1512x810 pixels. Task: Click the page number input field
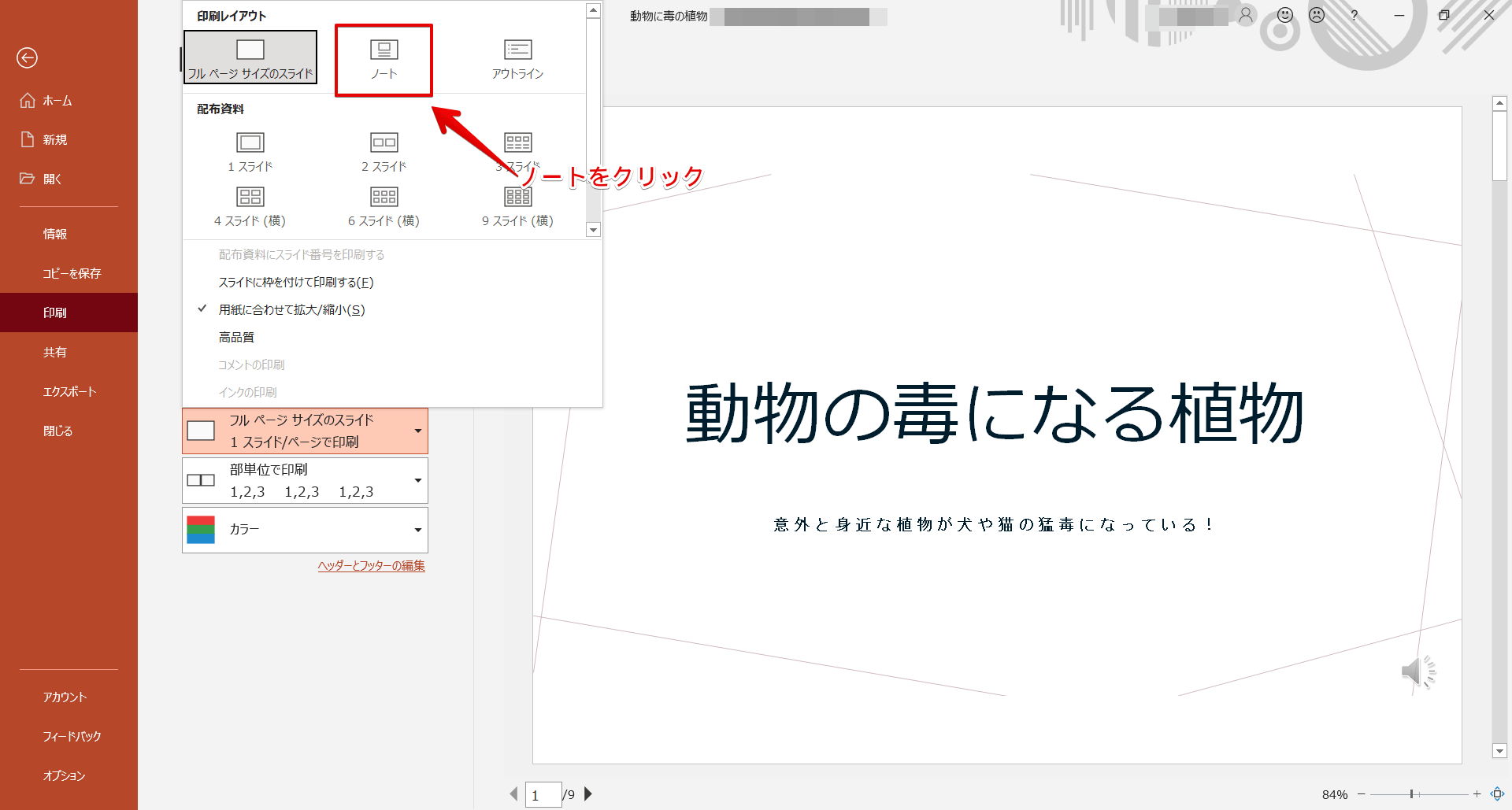(x=543, y=795)
